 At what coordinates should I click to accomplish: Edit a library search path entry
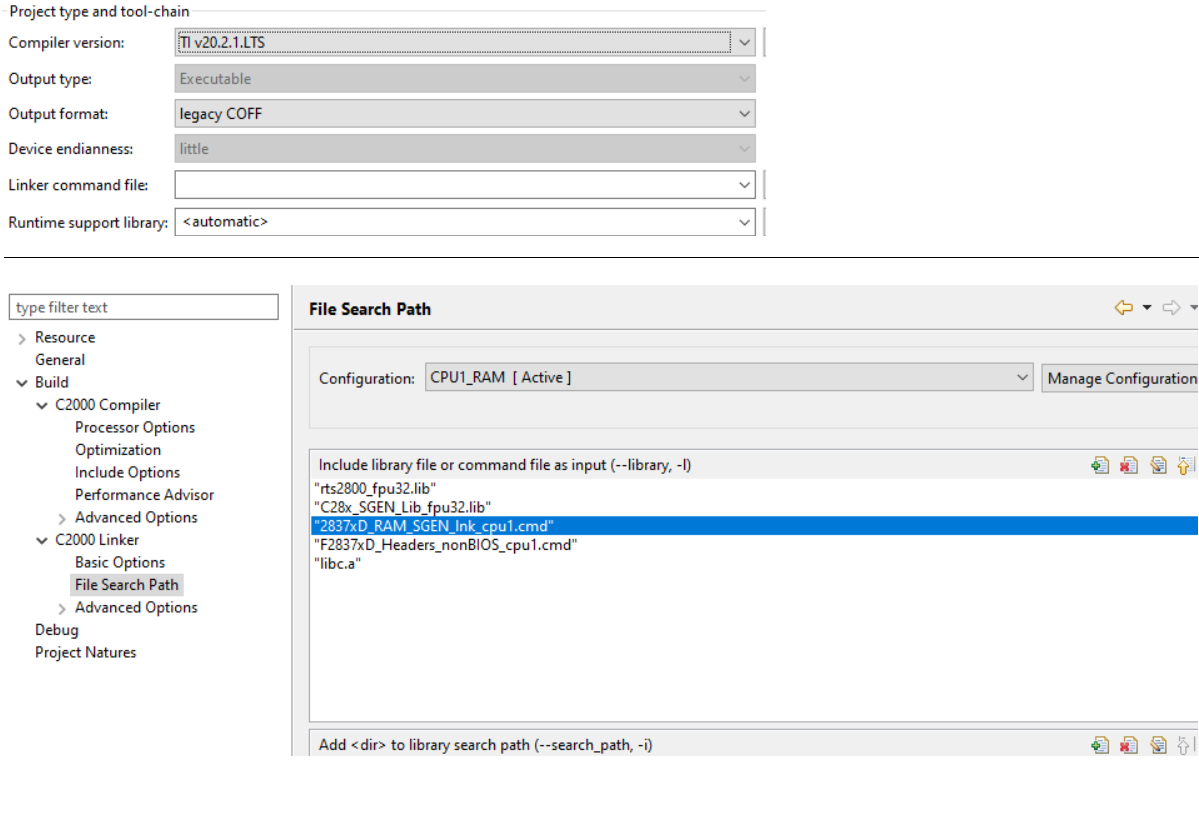[1158, 745]
